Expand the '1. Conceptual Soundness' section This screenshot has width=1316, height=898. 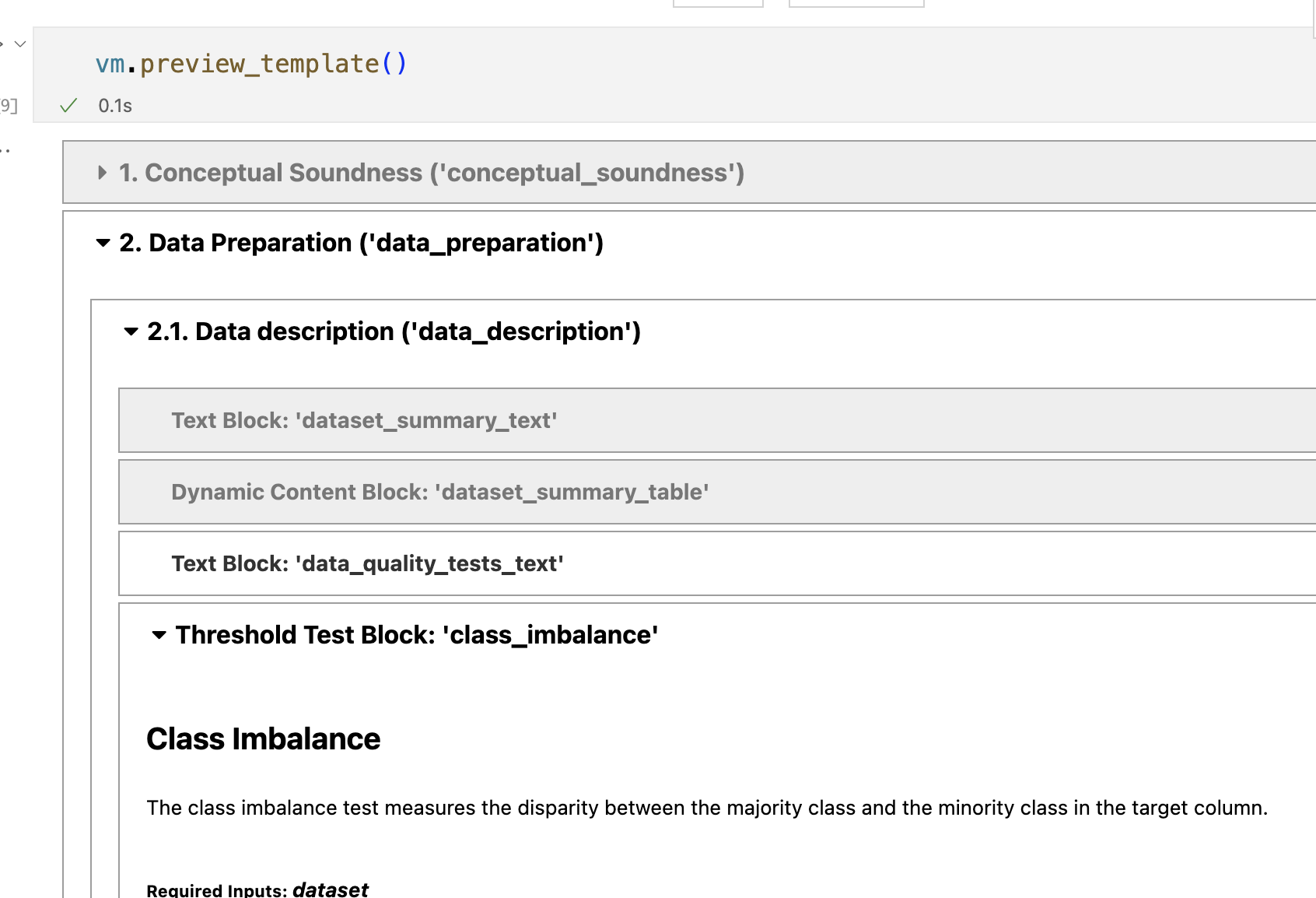(102, 173)
